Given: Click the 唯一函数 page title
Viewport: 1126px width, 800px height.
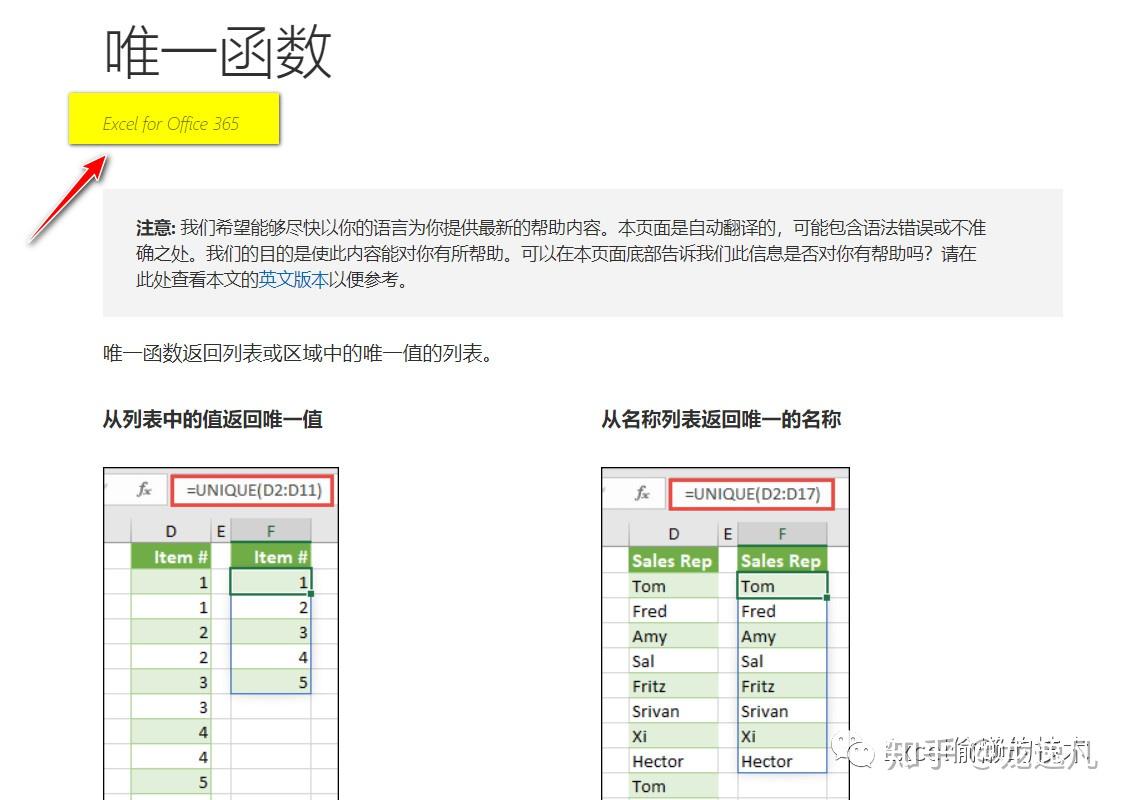Looking at the screenshot, I should tap(218, 53).
